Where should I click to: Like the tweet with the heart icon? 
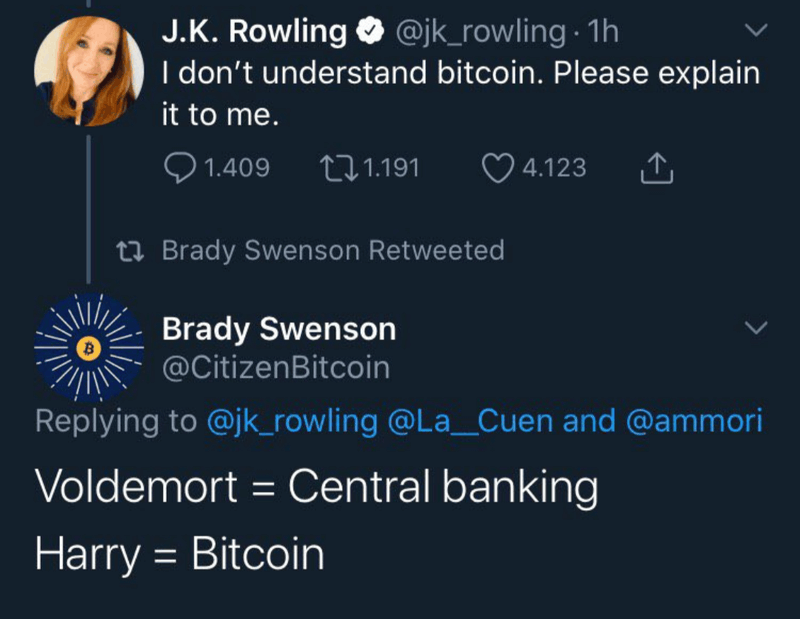point(498,168)
